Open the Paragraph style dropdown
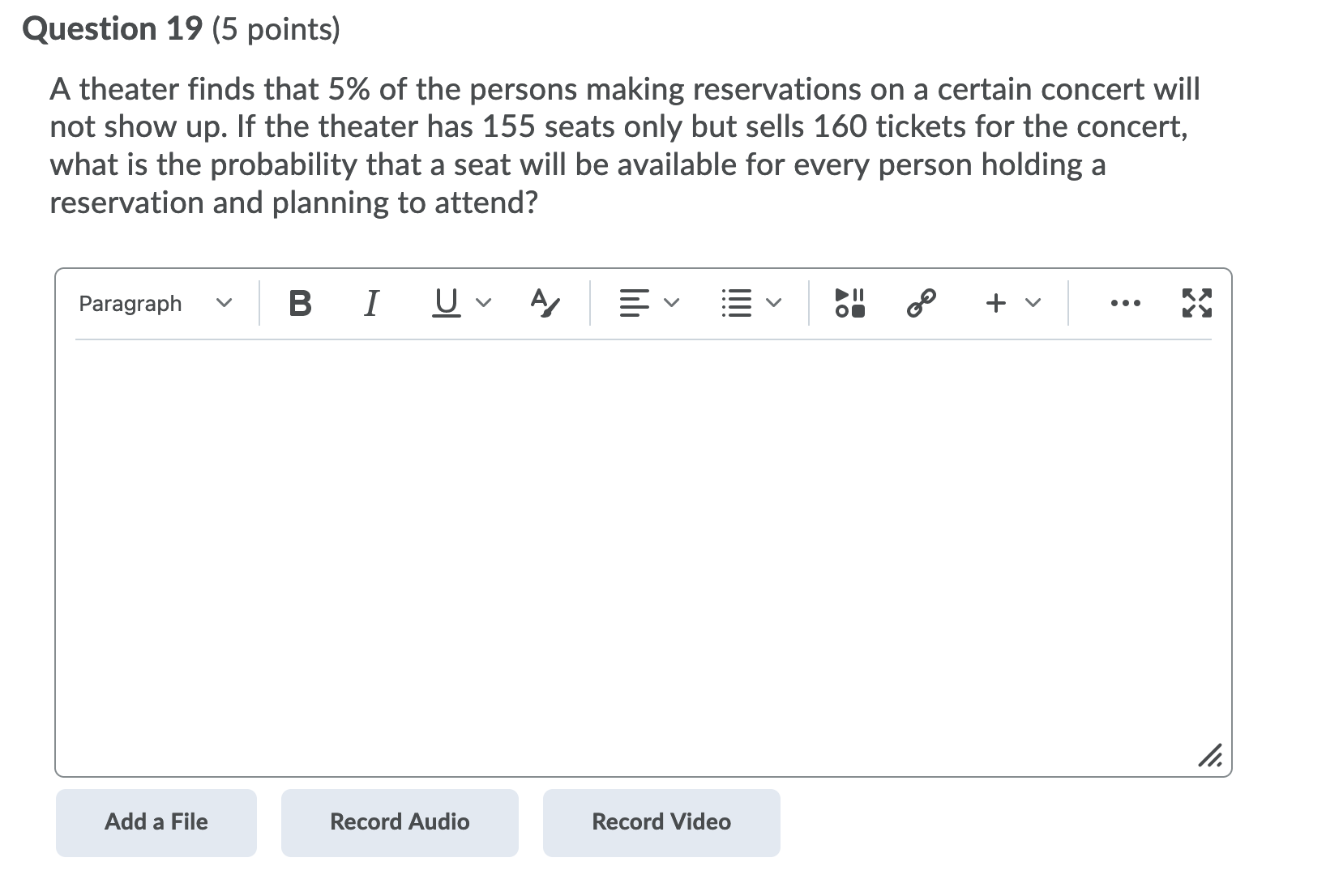 pos(154,303)
